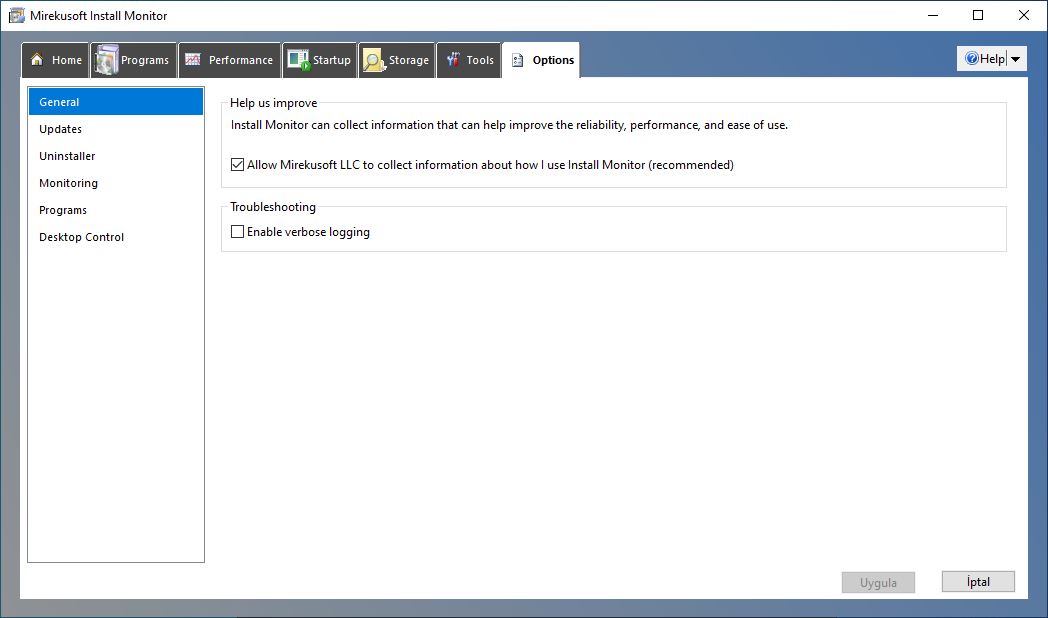Open Desktop Control options category
This screenshot has height=618, width=1048.
tap(116, 237)
